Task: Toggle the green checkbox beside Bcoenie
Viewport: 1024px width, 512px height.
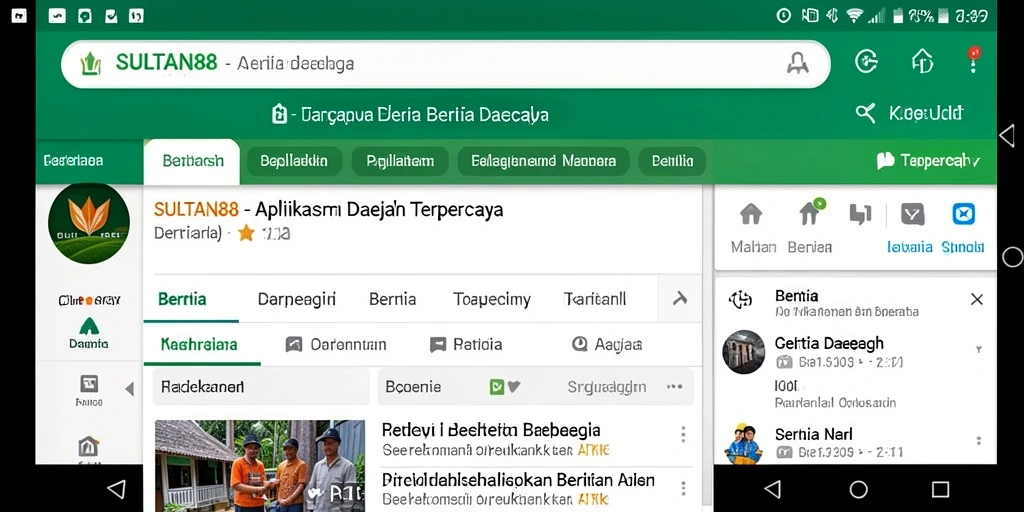Action: [497, 387]
